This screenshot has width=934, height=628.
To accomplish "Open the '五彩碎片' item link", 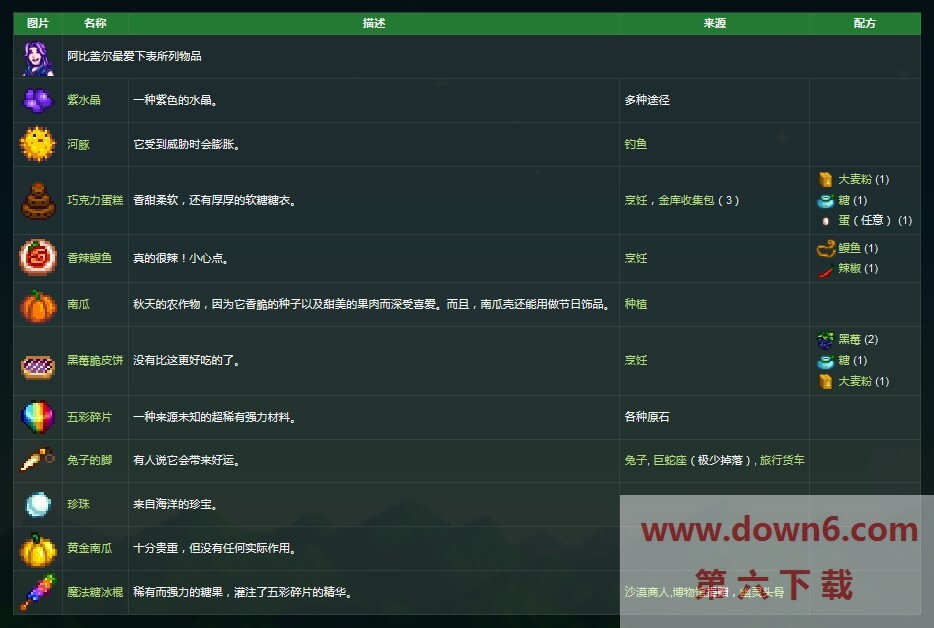I will point(89,417).
